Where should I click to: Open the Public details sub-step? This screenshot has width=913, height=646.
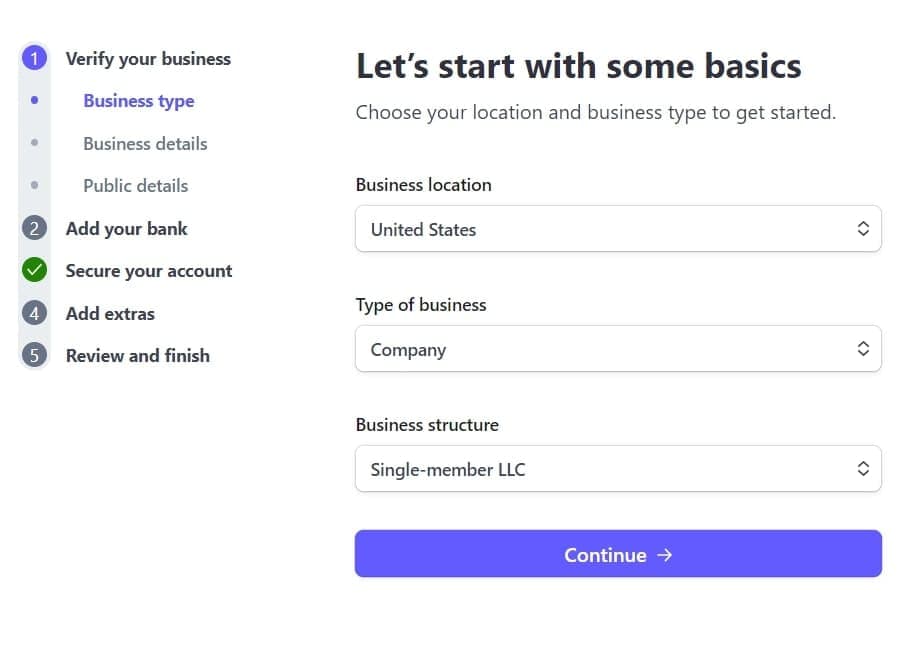click(x=135, y=185)
